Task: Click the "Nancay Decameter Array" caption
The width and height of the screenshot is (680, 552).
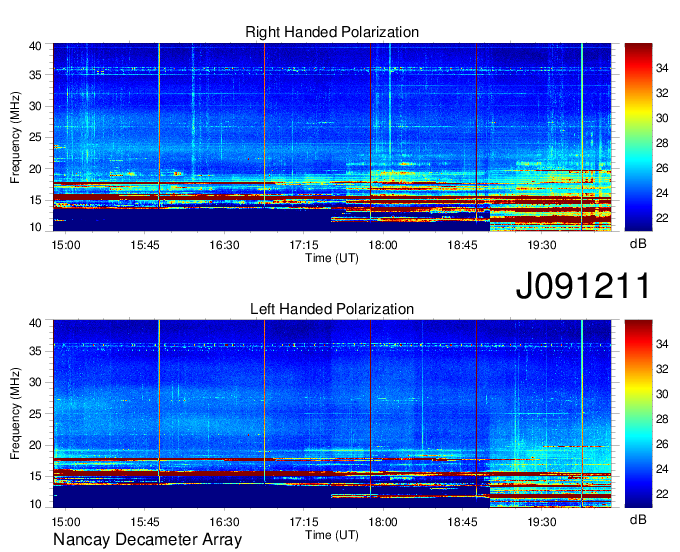Action: point(147,539)
